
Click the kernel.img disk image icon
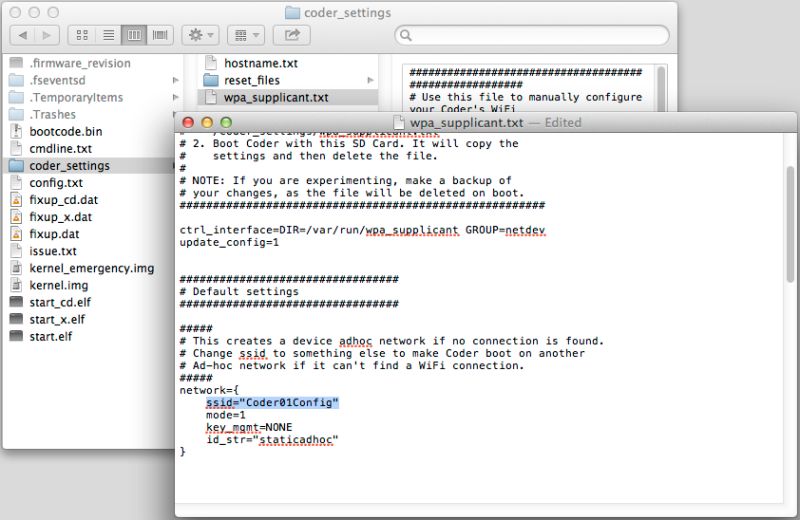16,285
